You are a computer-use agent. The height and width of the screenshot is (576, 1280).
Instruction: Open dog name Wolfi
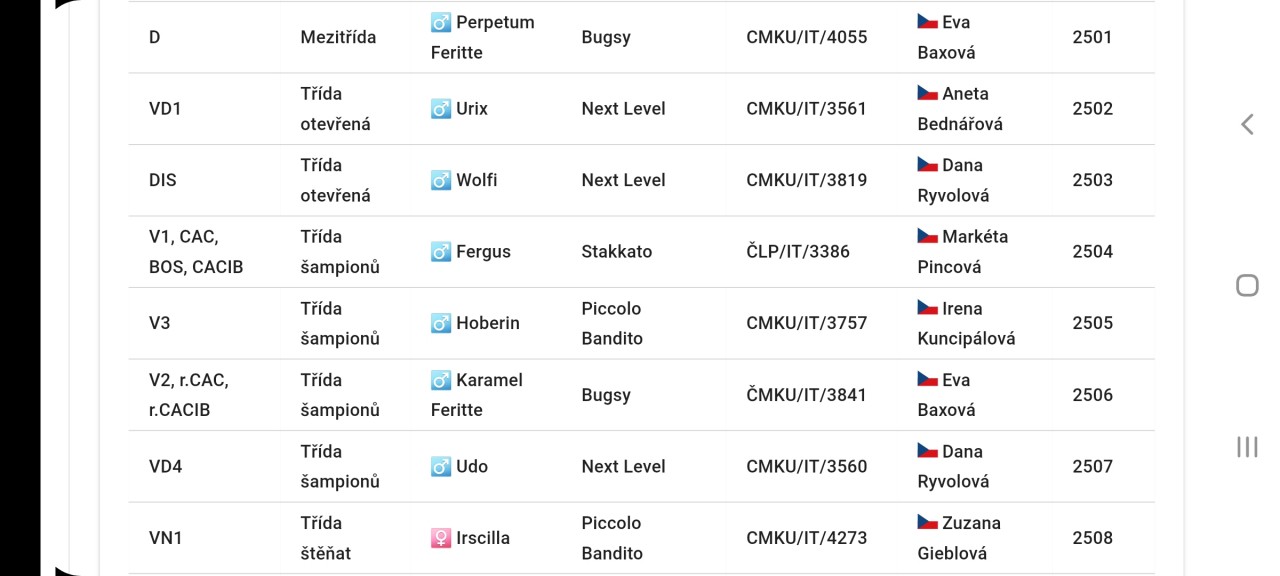tap(477, 180)
